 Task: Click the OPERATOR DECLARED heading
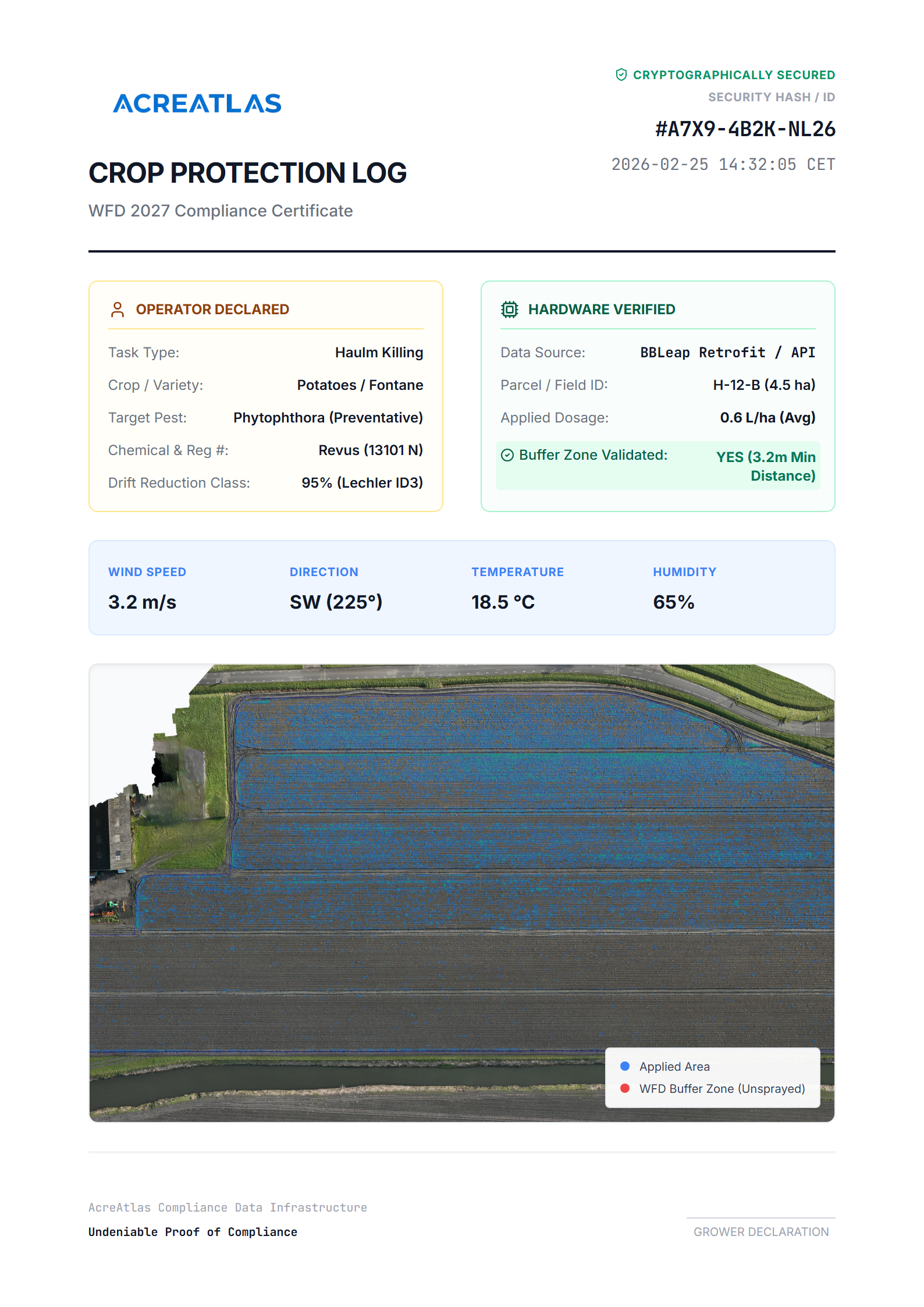pos(212,310)
